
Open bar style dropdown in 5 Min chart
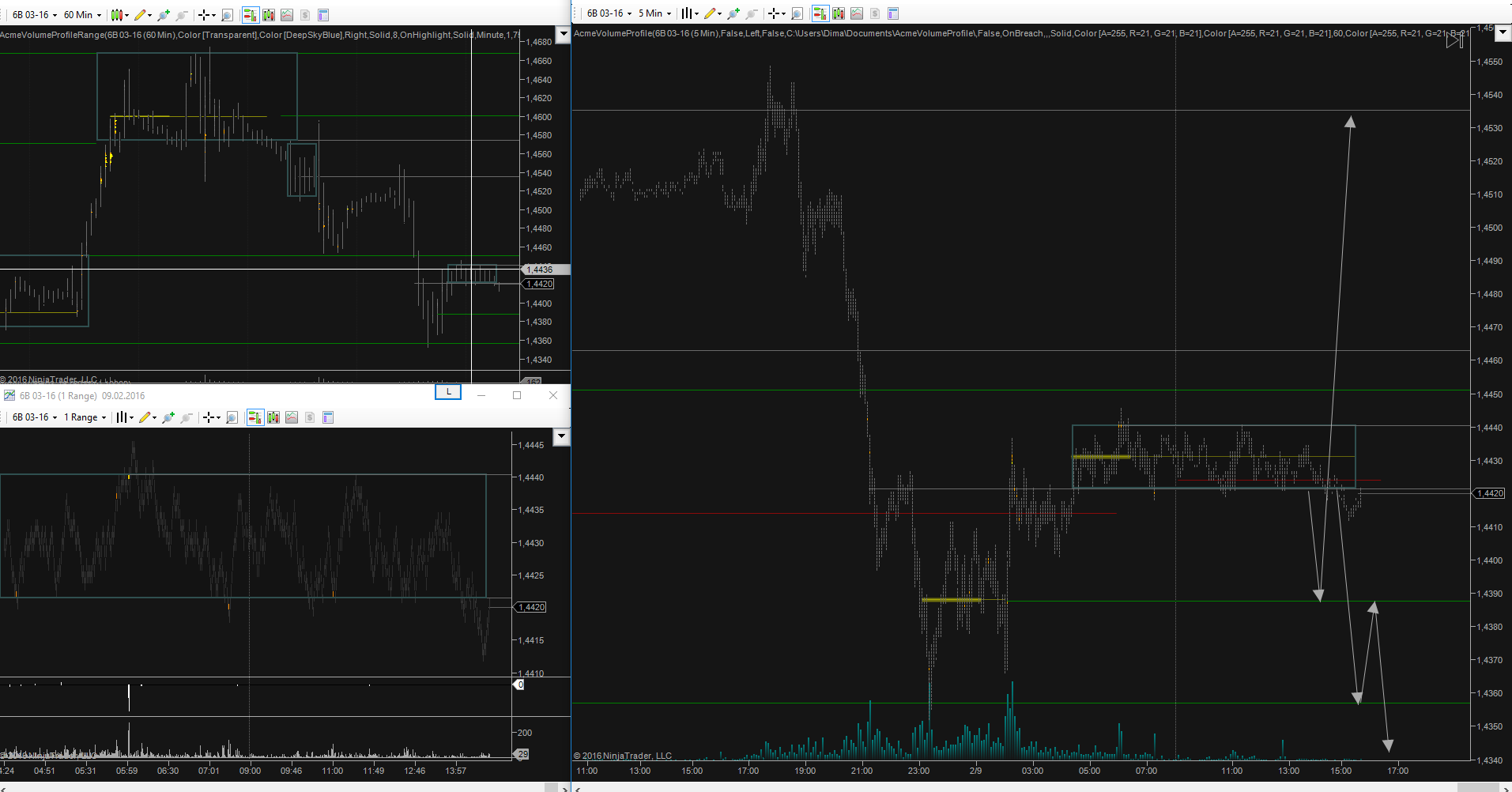coord(689,13)
